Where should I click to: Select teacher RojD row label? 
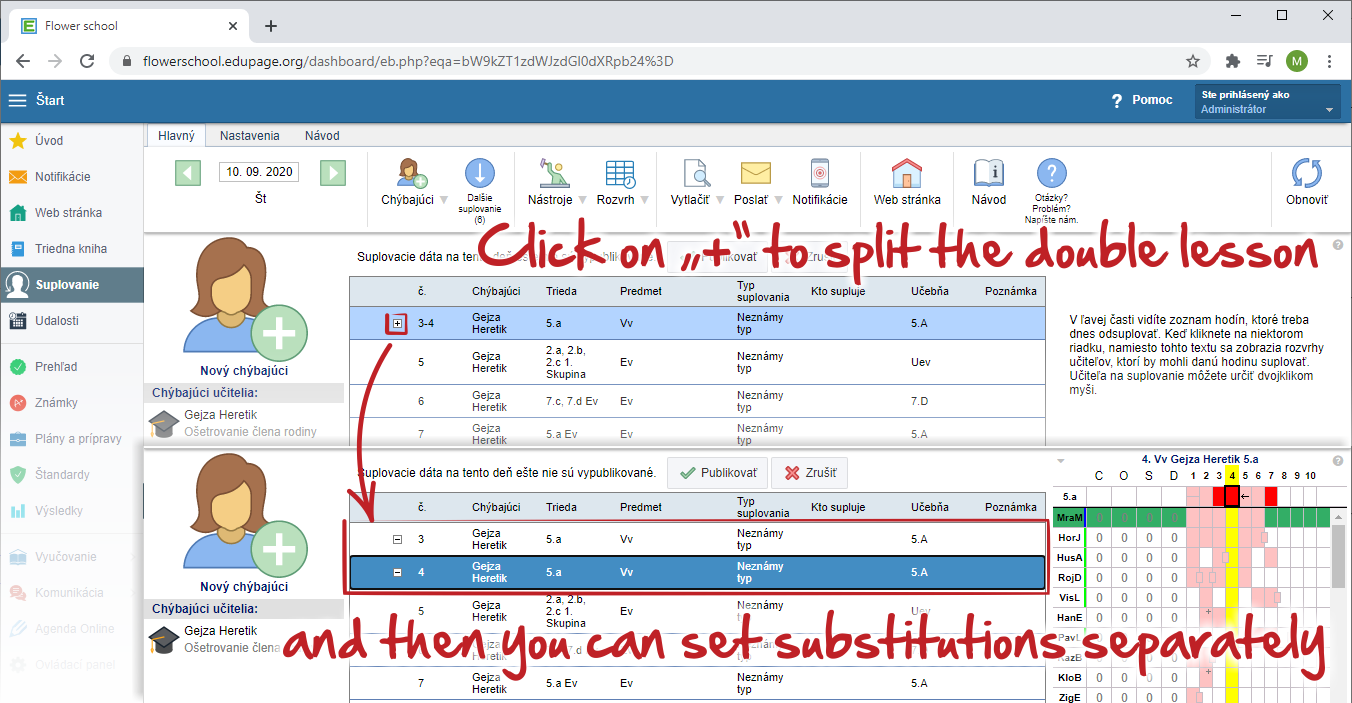click(1070, 578)
